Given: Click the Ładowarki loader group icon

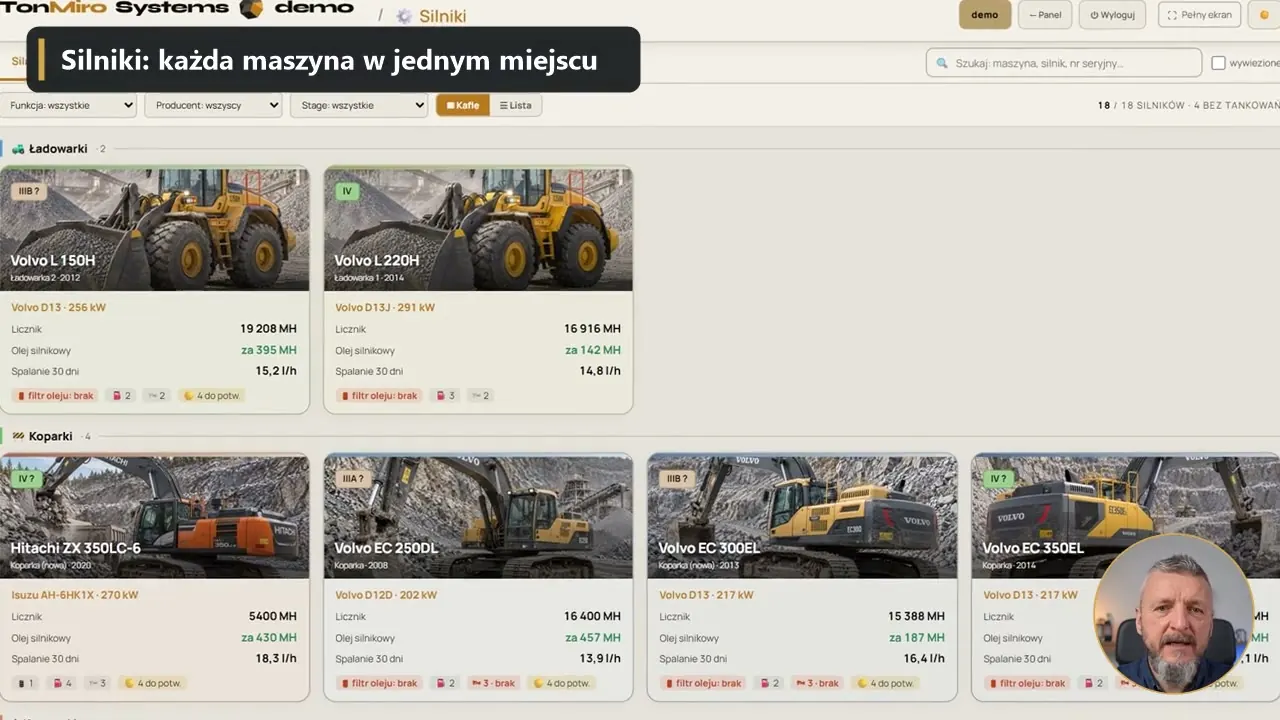Looking at the screenshot, I should (x=18, y=149).
